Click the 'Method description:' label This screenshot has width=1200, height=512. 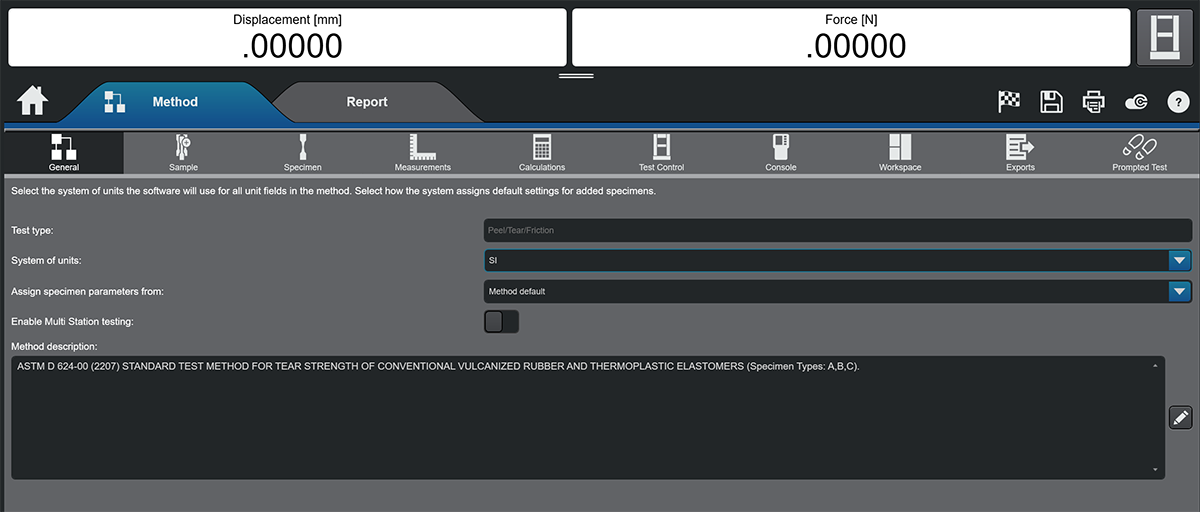(53, 346)
